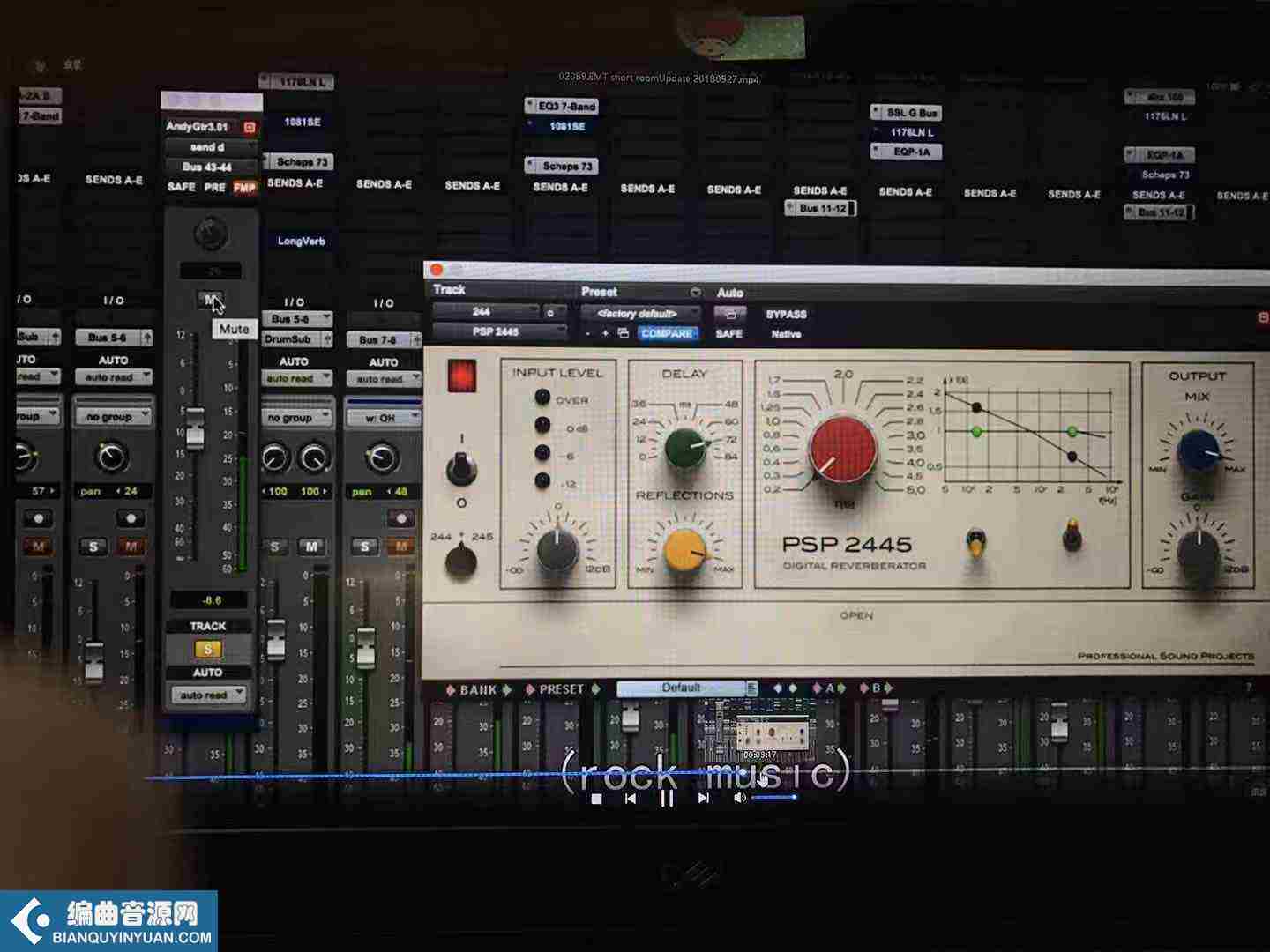1270x952 pixels.
Task: Open the auto read dropdown in the send window
Action: 208,695
